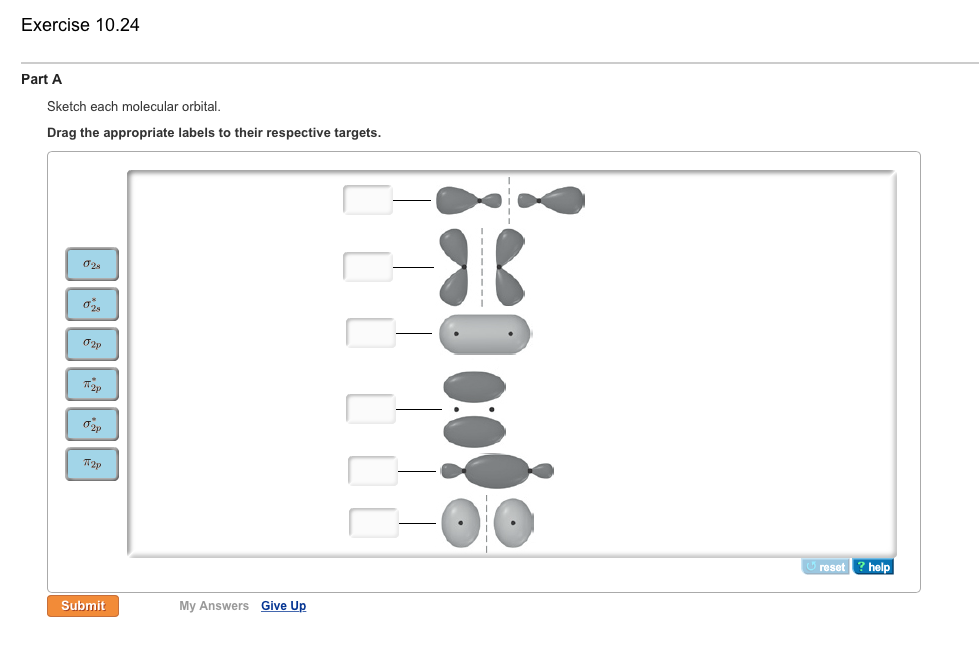
Task: Select target box next to four-lobed vertical orbital
Action: click(x=368, y=267)
